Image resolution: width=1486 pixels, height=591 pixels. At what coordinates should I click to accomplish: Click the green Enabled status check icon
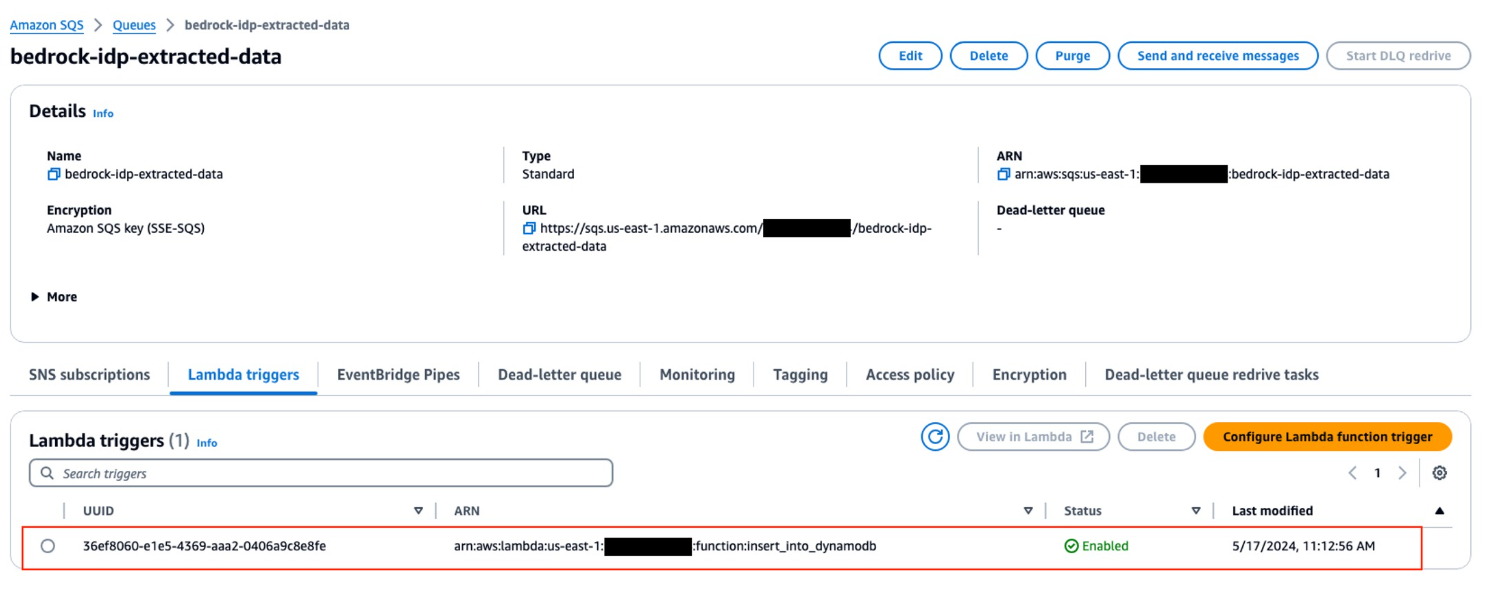[1071, 546]
